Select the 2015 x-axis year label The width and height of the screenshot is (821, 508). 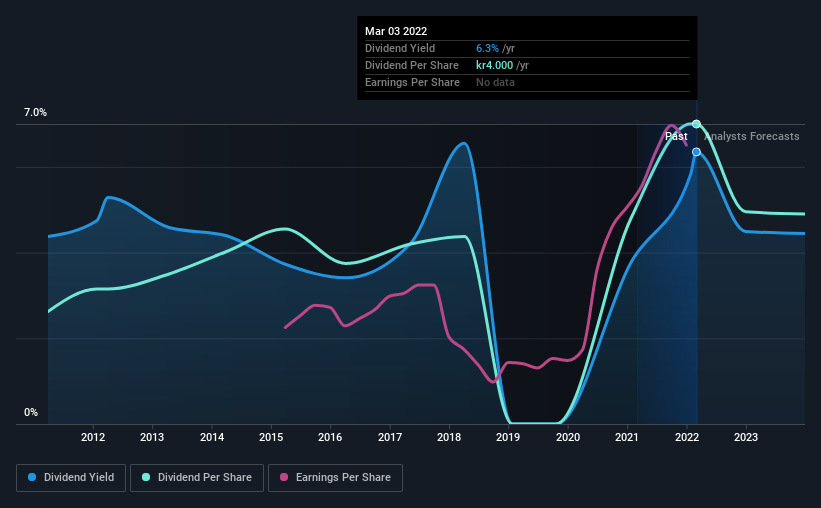[271, 437]
